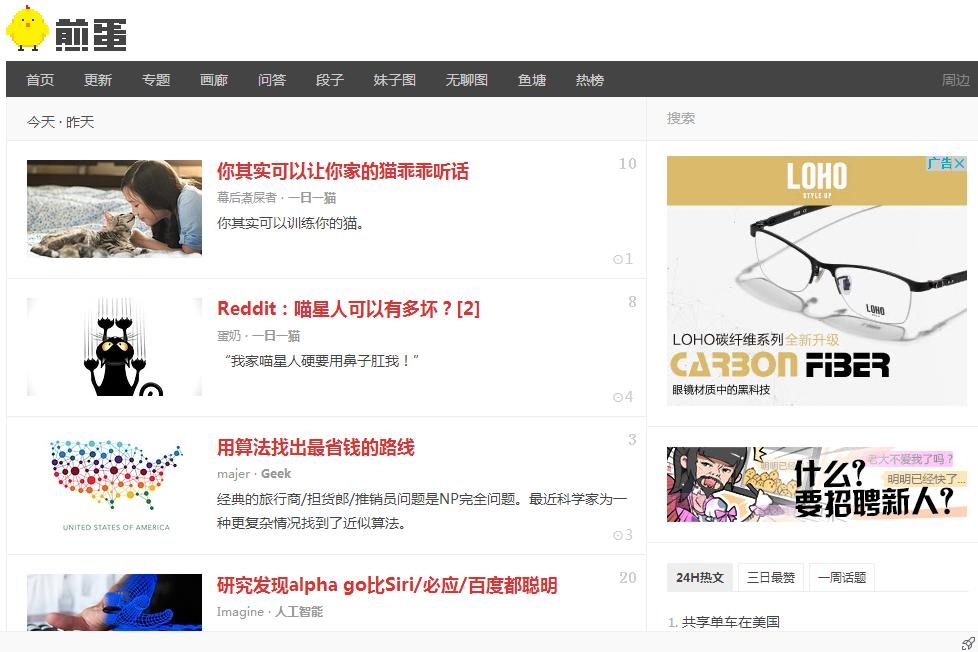Click author majer
The image size is (978, 652).
233,474
